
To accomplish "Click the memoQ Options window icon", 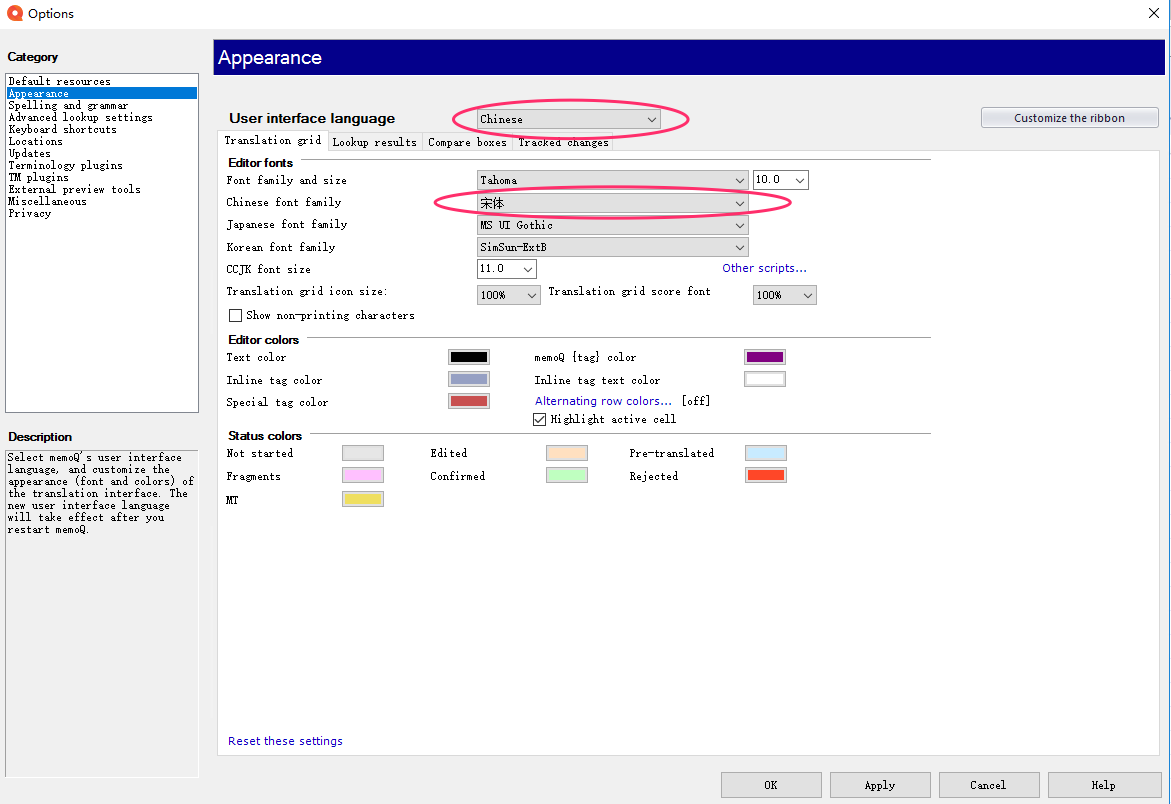I will [14, 13].
